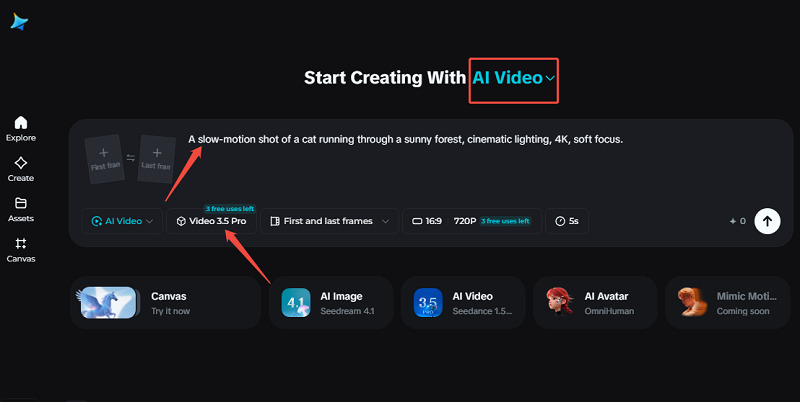Open the 16:9 720P aspect ratio settings
Screen dimensions: 800x402
pyautogui.click(x=472, y=221)
